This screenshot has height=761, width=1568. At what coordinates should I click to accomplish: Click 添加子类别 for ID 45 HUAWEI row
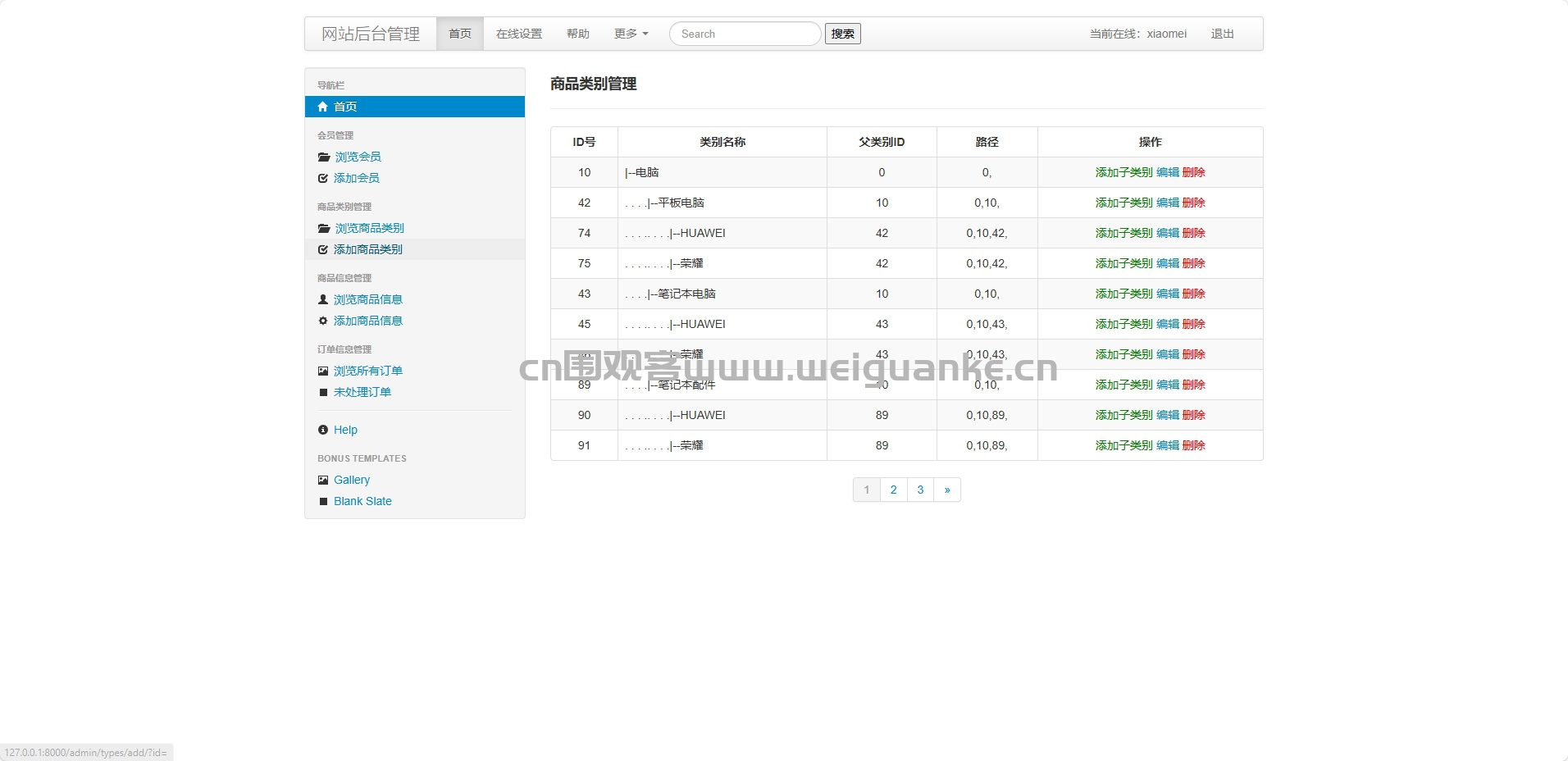point(1124,324)
